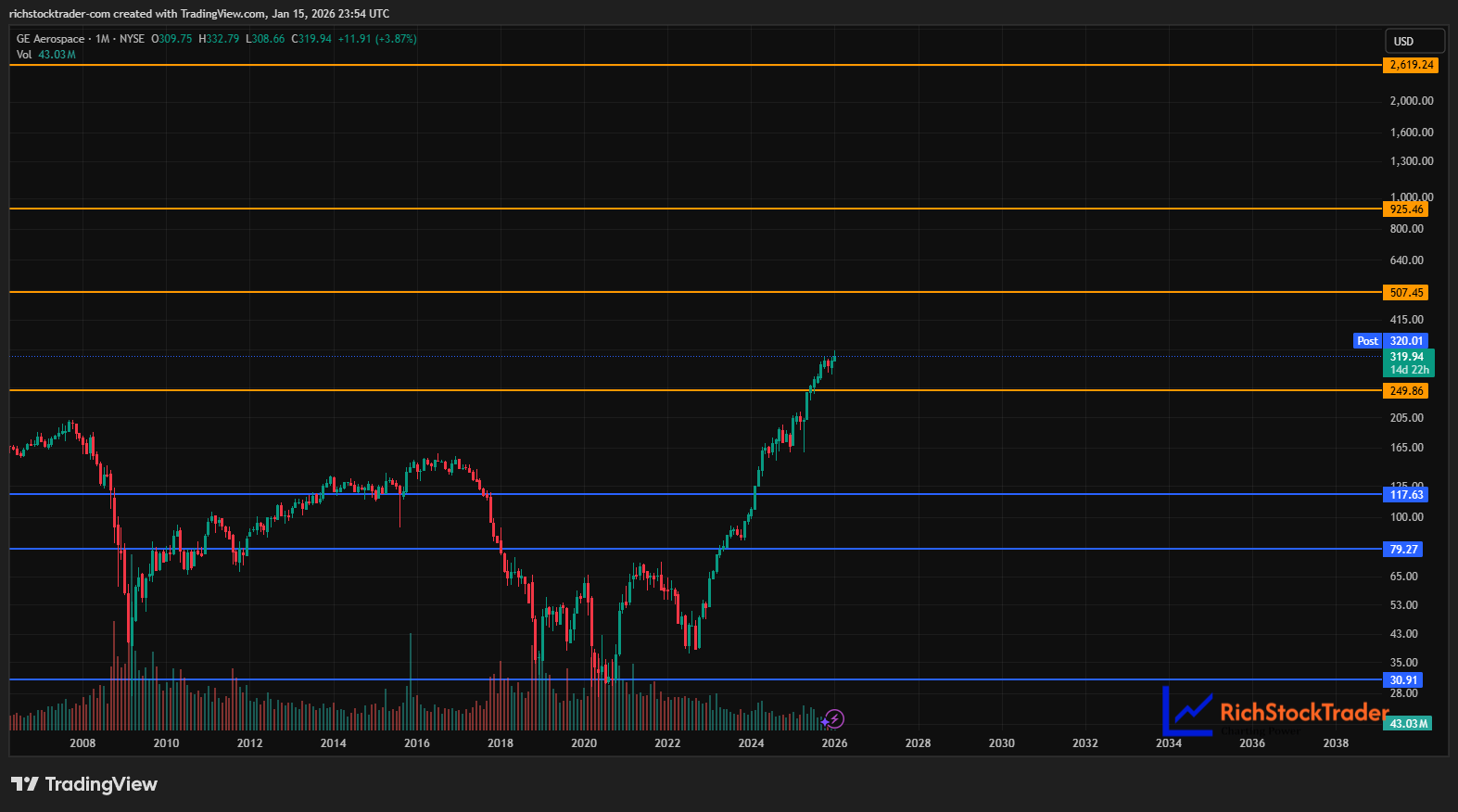Click the RichStockTrader watermark logo
The image size is (1458, 812).
coord(1275,712)
